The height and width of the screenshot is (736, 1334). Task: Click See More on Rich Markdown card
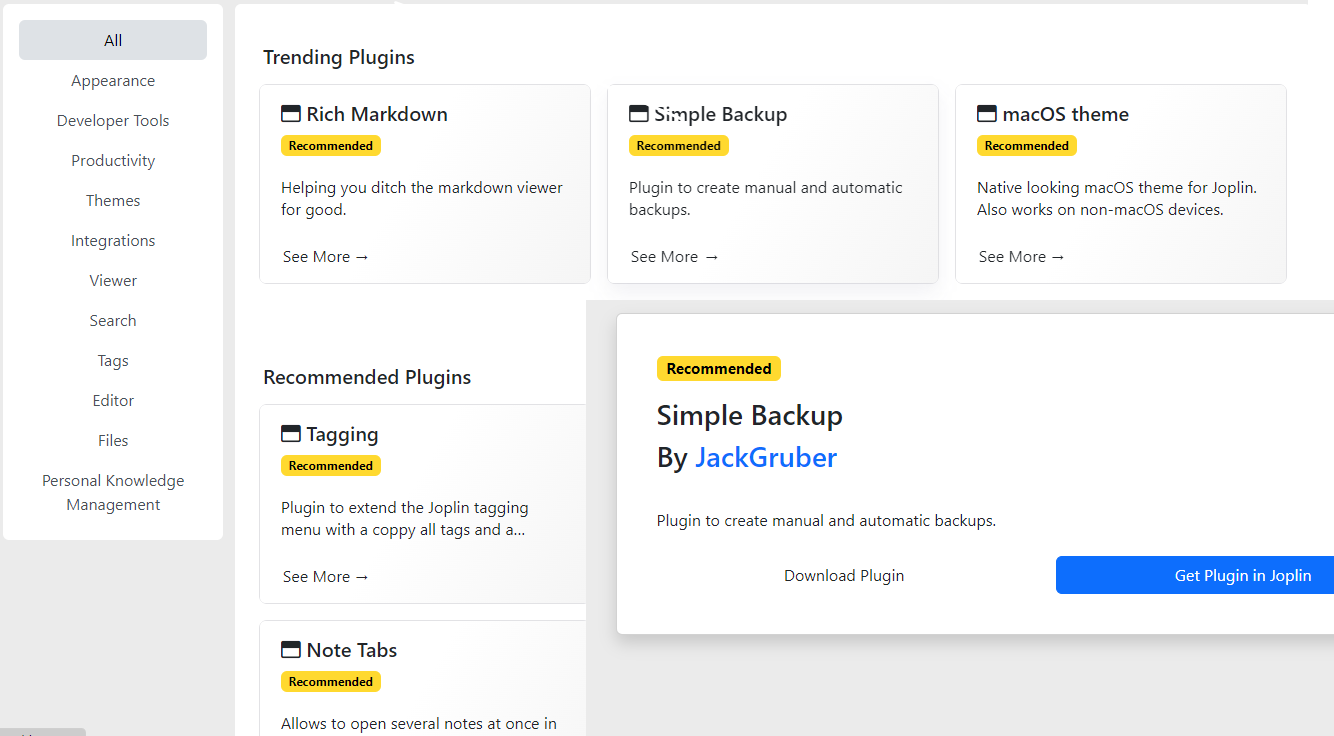click(x=326, y=257)
